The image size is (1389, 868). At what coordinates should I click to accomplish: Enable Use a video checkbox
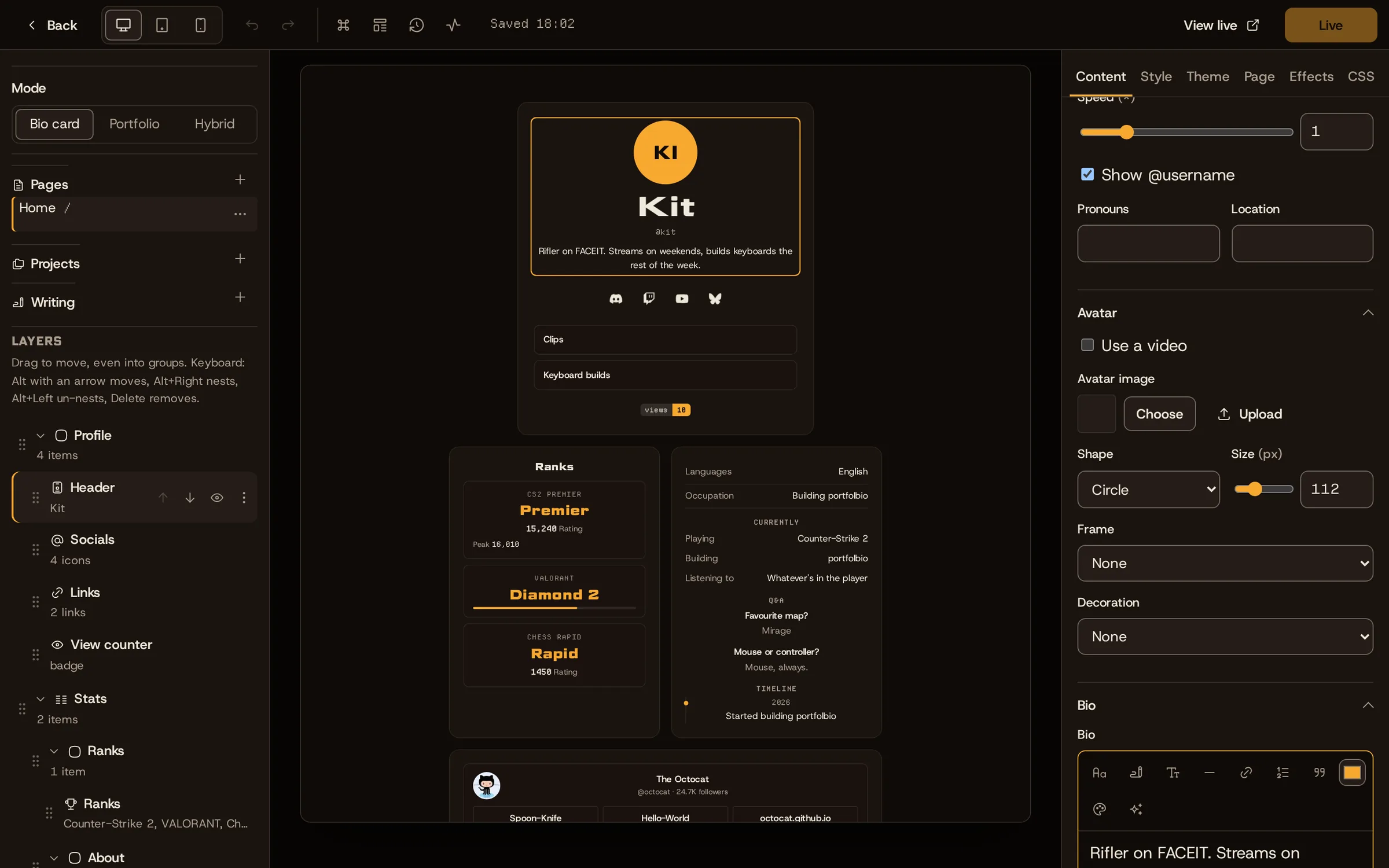click(1087, 345)
